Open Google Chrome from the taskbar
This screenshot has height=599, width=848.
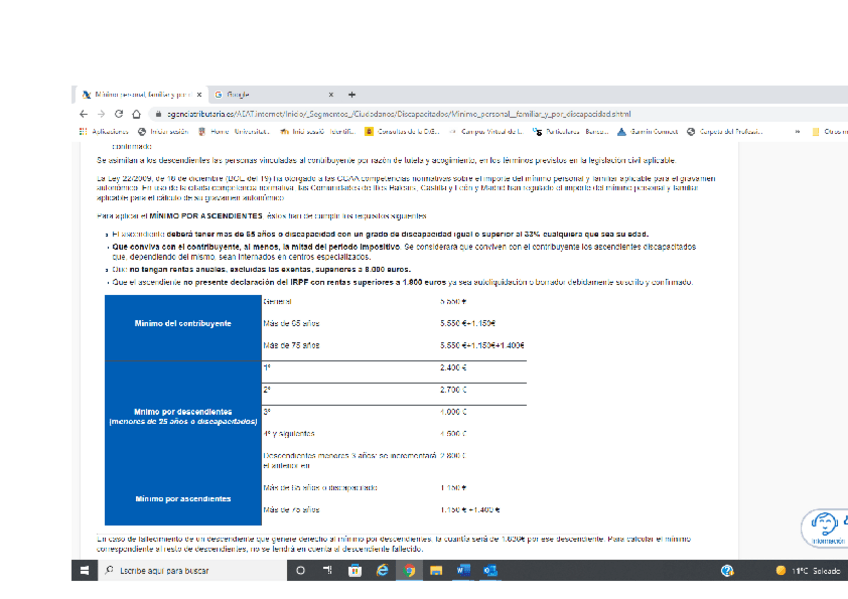[409, 570]
